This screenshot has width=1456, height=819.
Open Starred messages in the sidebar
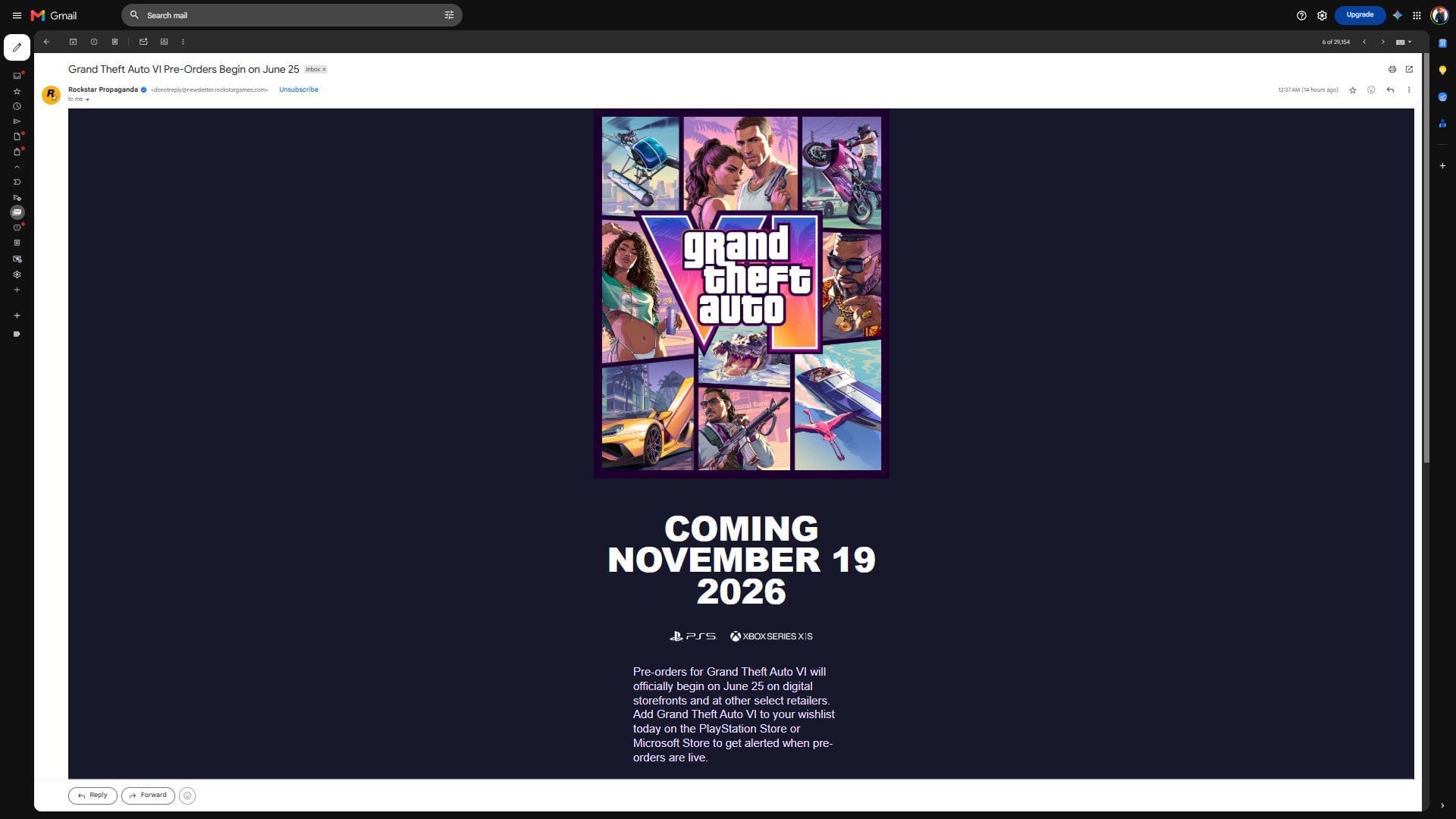17,91
